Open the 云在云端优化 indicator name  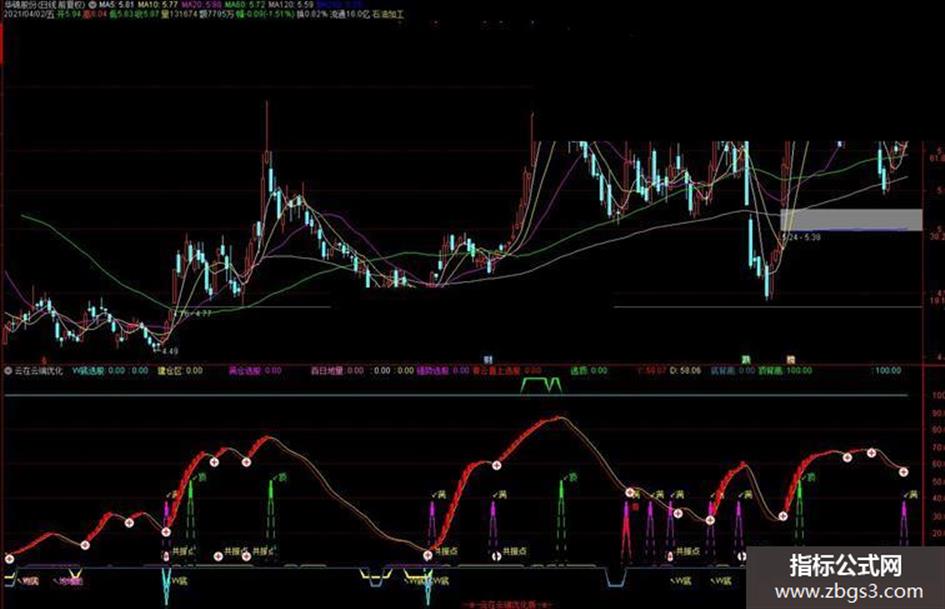coord(39,371)
